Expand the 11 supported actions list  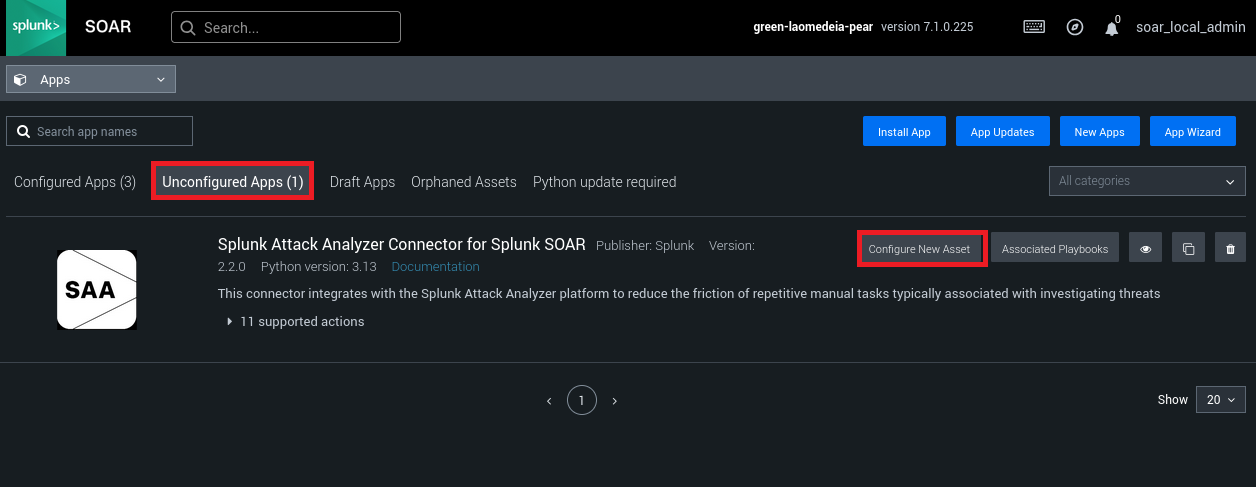pos(295,322)
